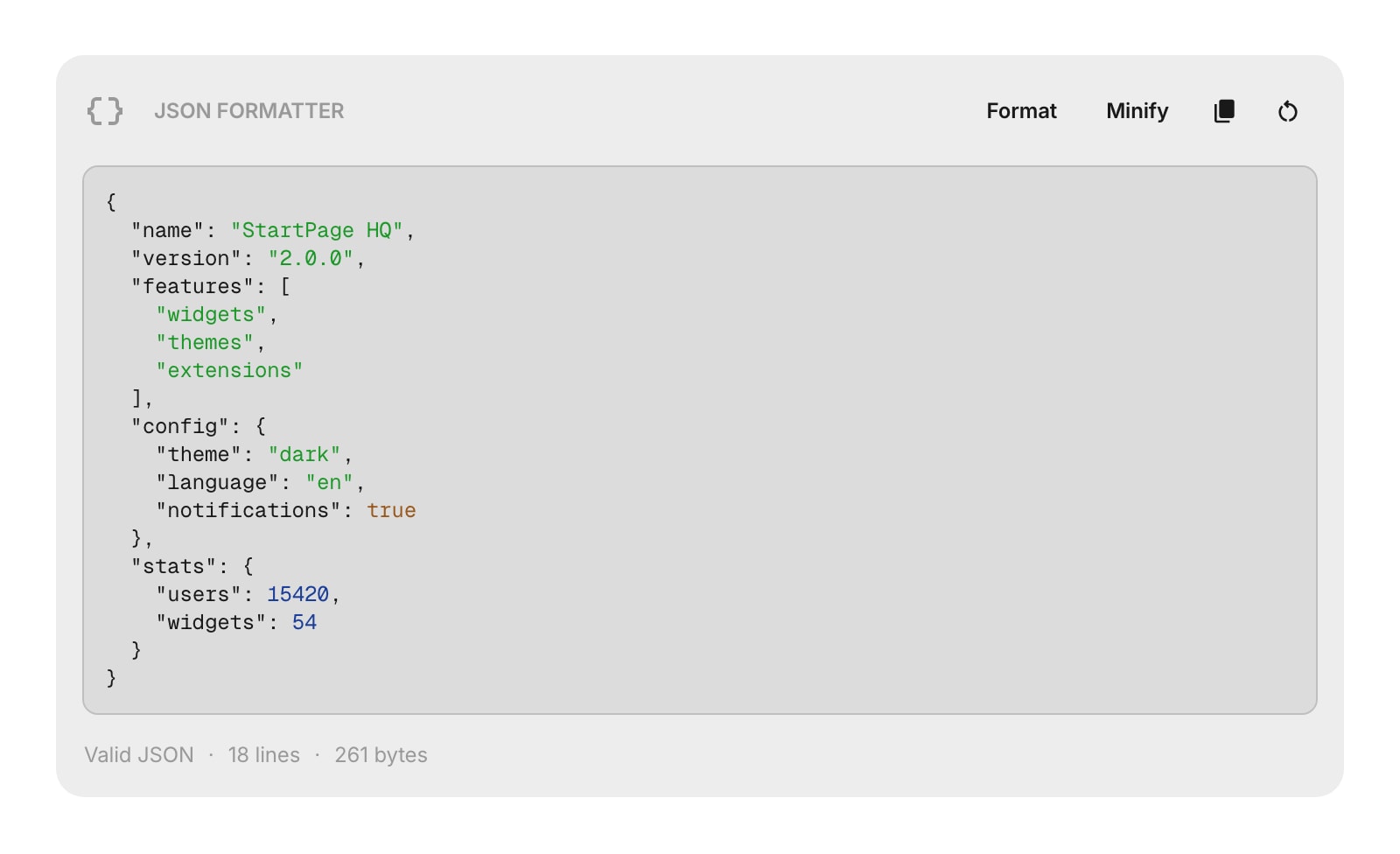1400x854 pixels.
Task: Click the "config" object key
Action: [x=180, y=426]
